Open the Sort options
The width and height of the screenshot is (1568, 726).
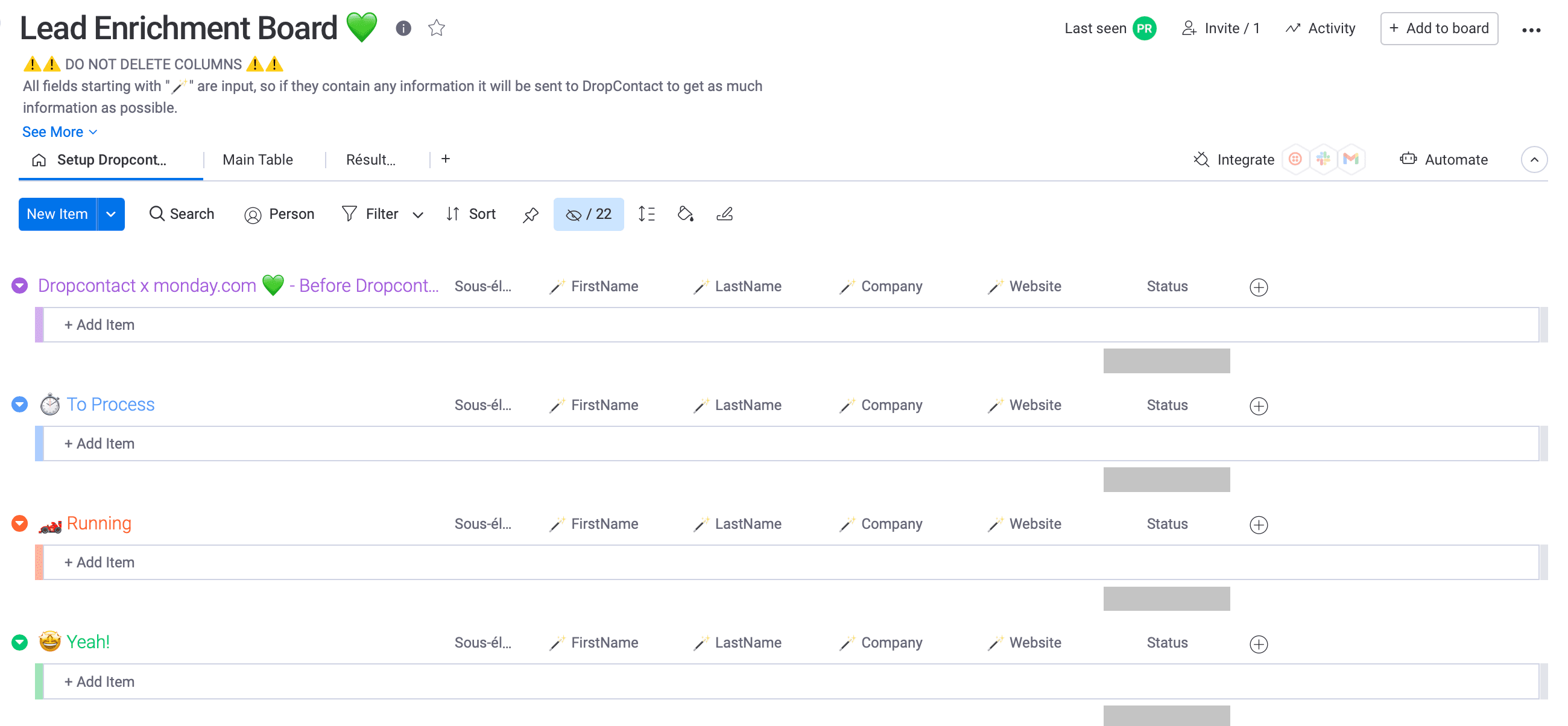pyautogui.click(x=471, y=214)
